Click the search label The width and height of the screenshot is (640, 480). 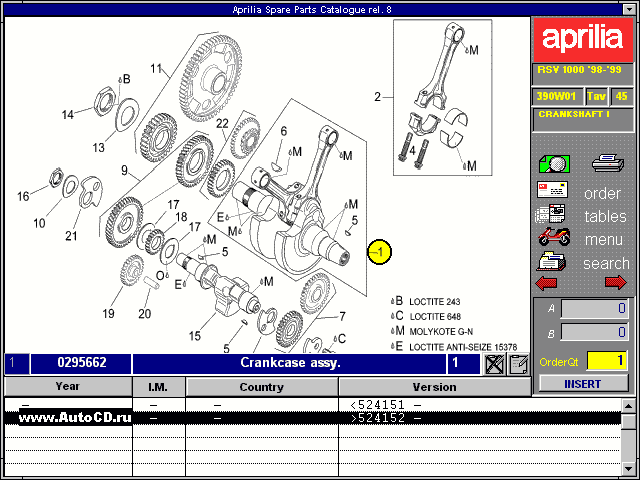pyautogui.click(x=606, y=264)
